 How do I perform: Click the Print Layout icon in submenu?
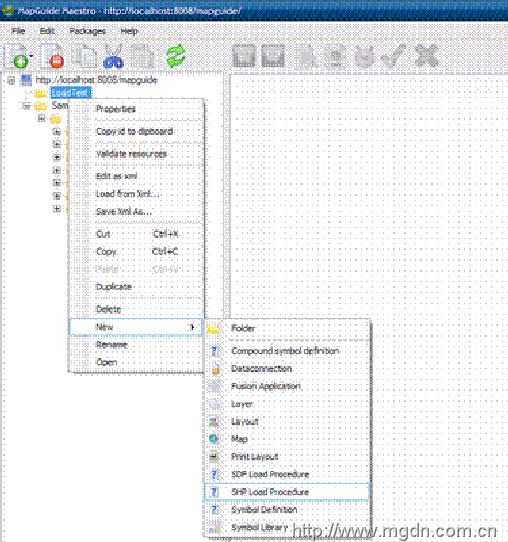(214, 457)
